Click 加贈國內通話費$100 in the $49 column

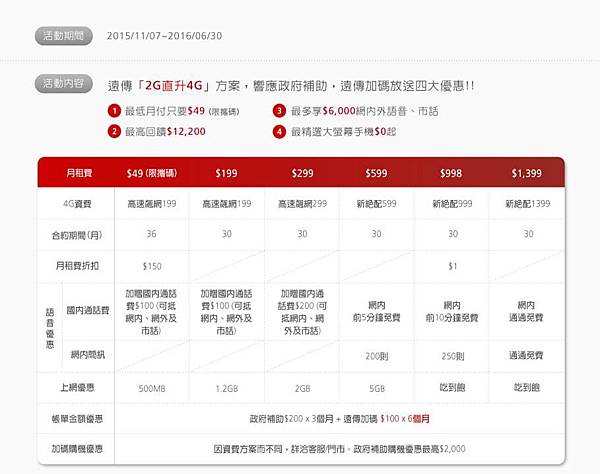(151, 312)
